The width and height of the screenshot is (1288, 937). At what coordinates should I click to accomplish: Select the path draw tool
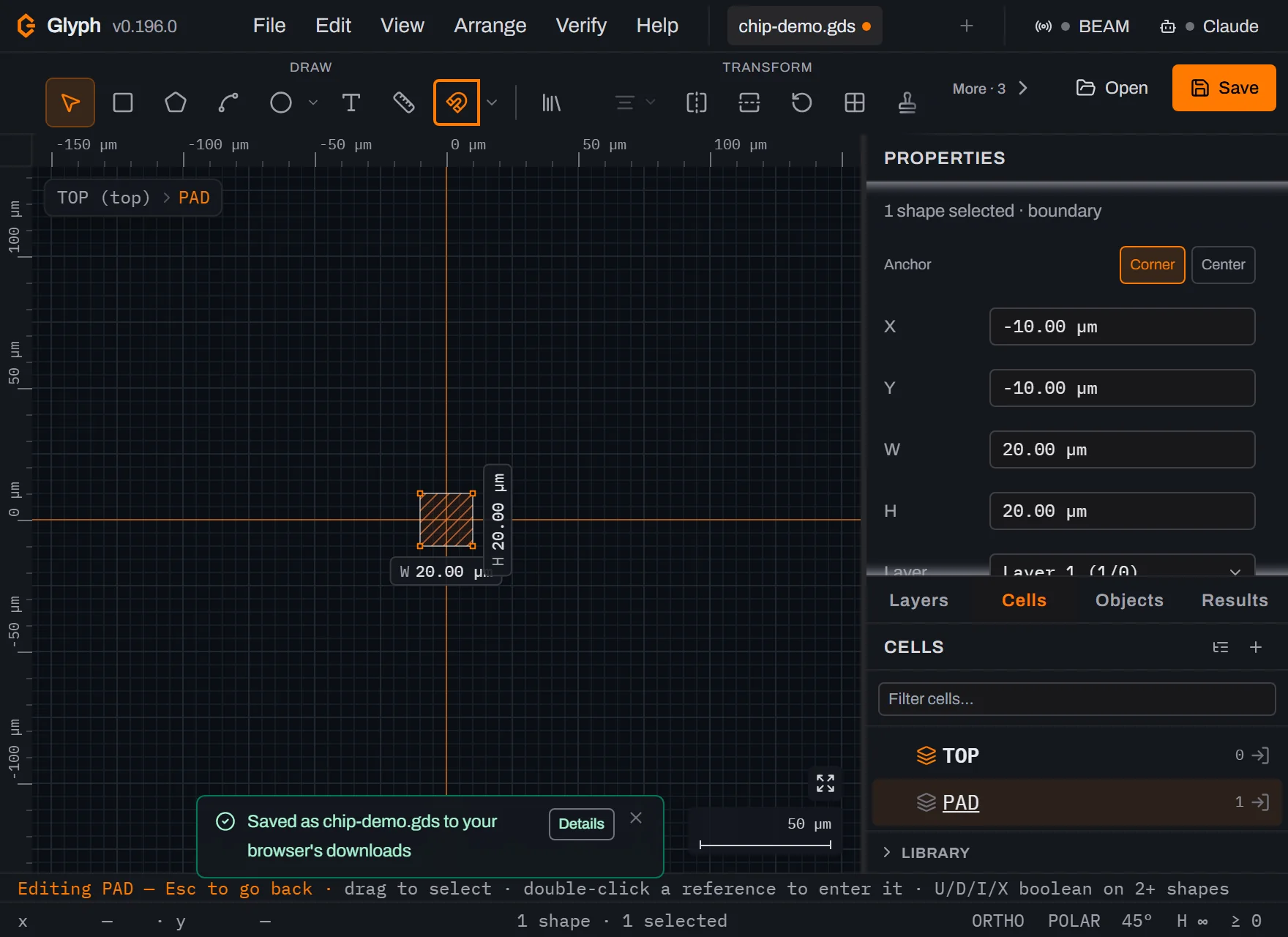(228, 102)
